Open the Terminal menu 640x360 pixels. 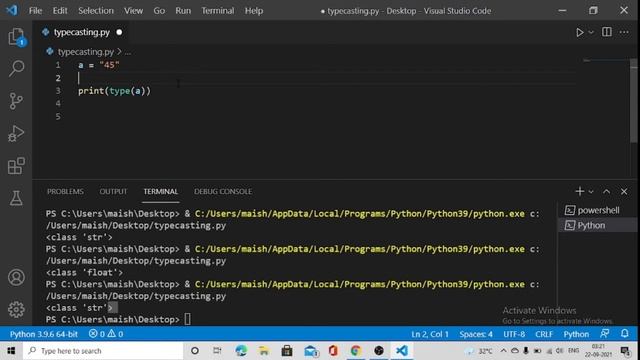pos(218,11)
